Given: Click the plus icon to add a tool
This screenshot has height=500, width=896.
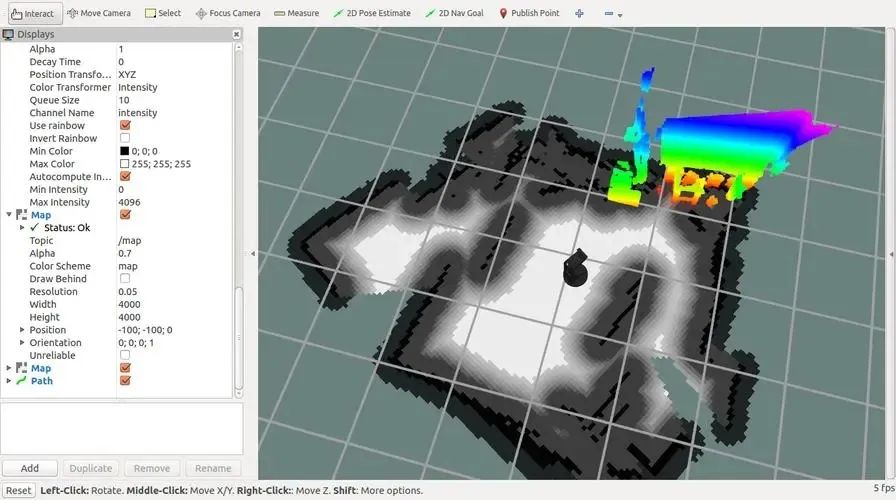Looking at the screenshot, I should pos(579,13).
